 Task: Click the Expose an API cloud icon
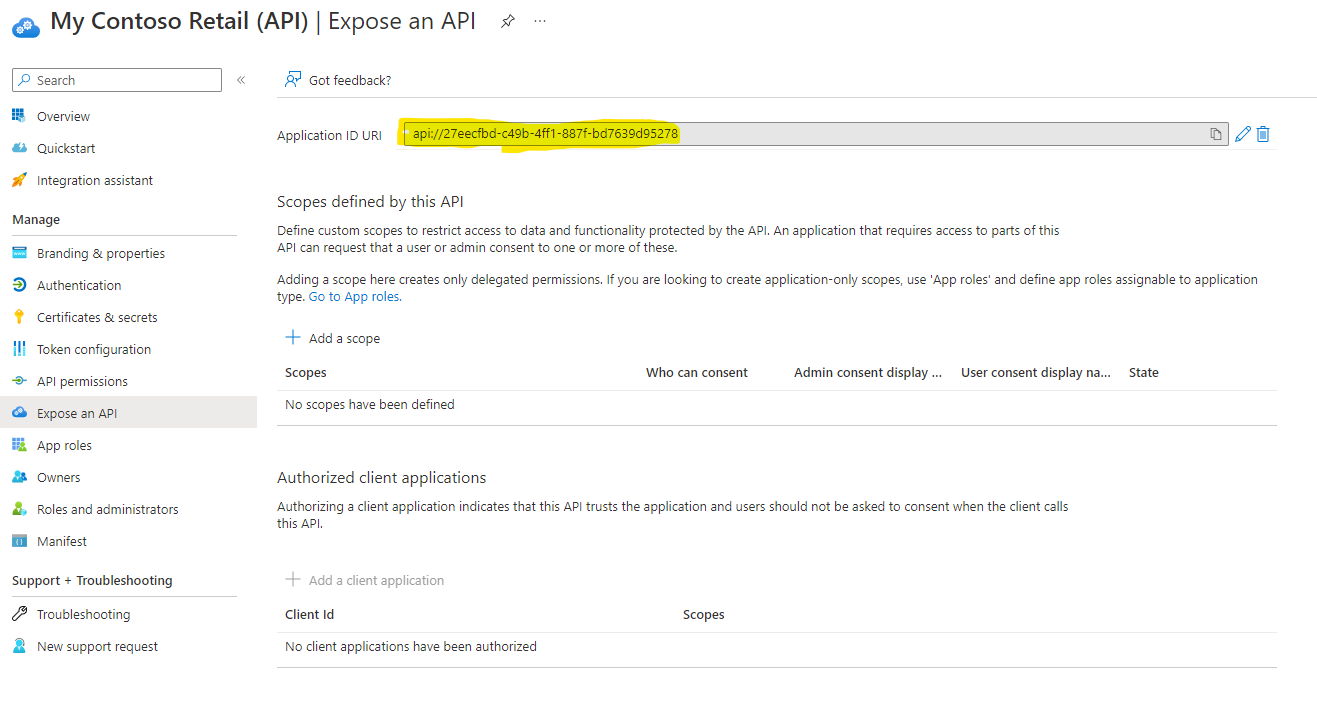click(x=19, y=413)
